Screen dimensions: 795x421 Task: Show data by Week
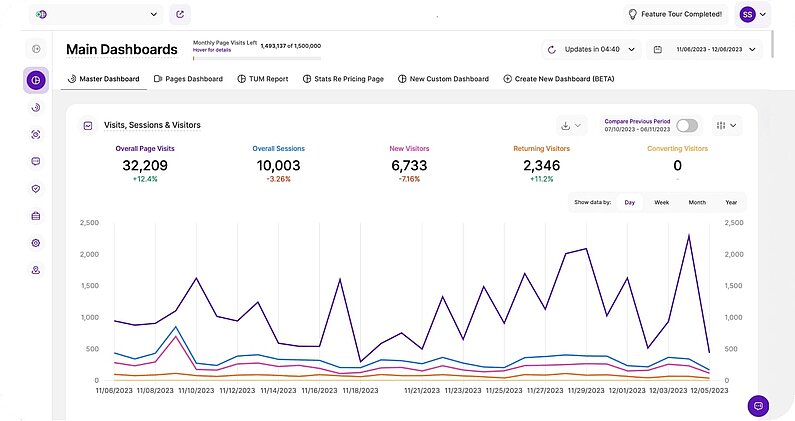coord(661,202)
